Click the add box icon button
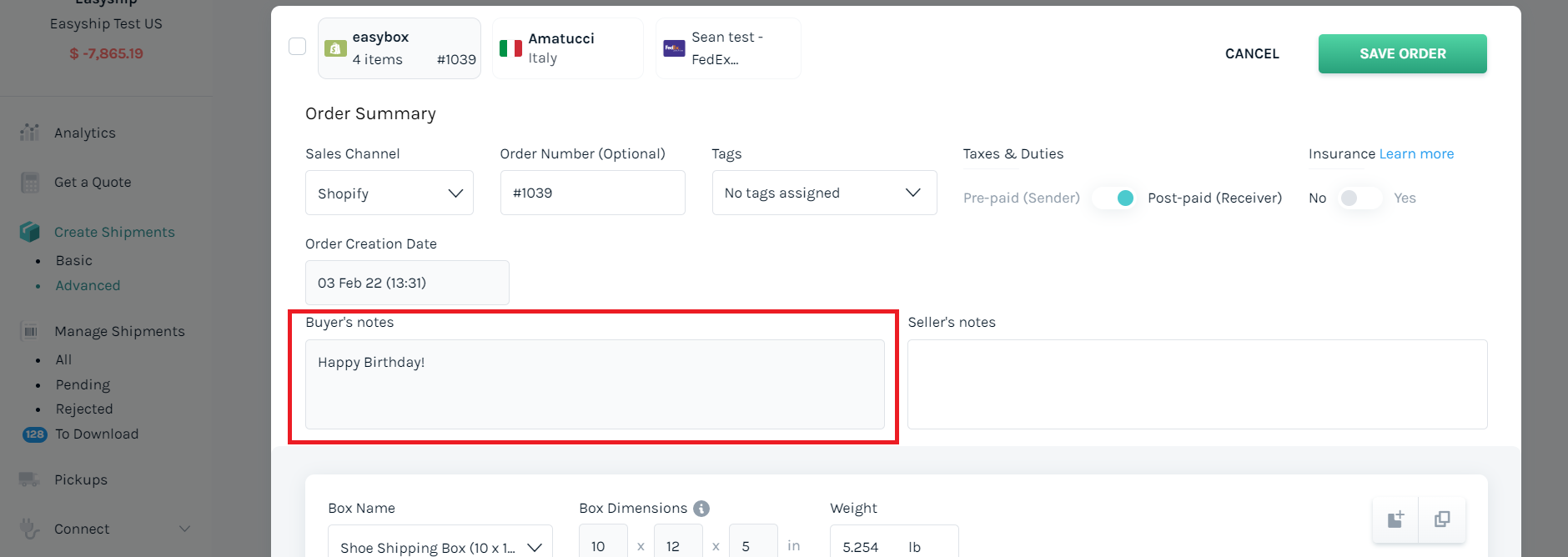The image size is (1568, 557). pos(1395,519)
